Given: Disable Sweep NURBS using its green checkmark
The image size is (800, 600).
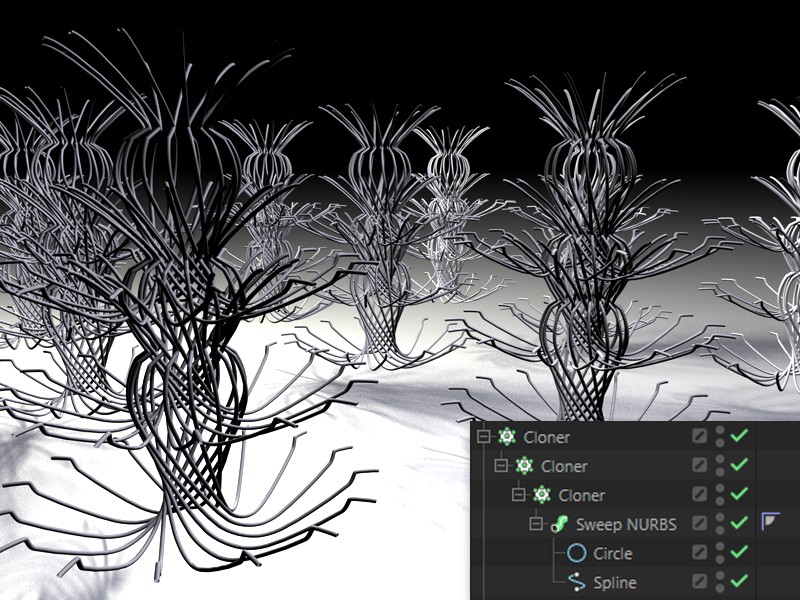Looking at the screenshot, I should pyautogui.click(x=739, y=522).
